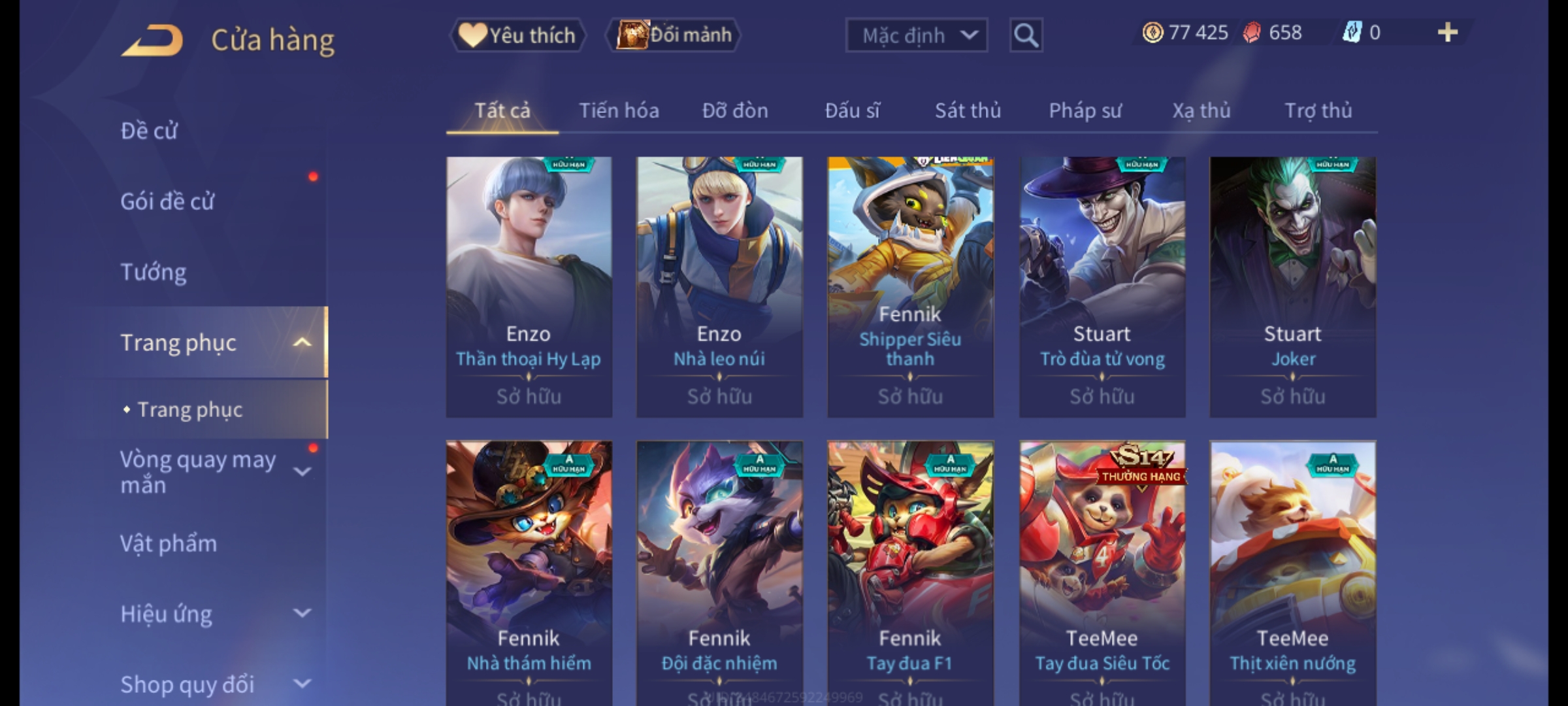The width and height of the screenshot is (1568, 706).
Task: Tap the red ruby currency icon
Action: (x=1251, y=33)
